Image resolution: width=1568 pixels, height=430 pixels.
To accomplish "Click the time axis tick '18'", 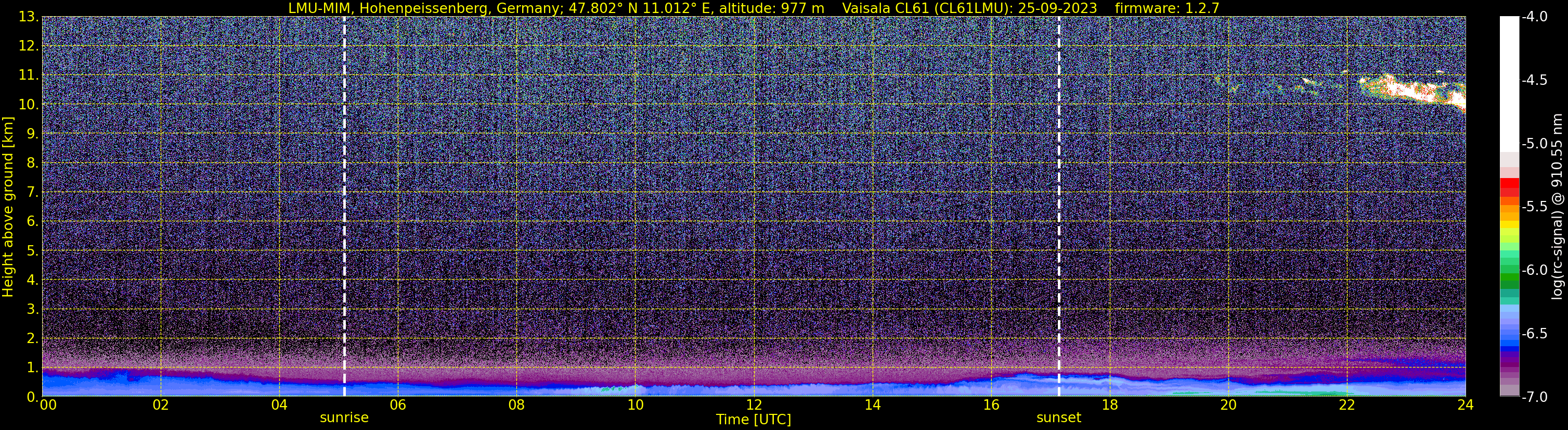I will tap(1110, 406).
